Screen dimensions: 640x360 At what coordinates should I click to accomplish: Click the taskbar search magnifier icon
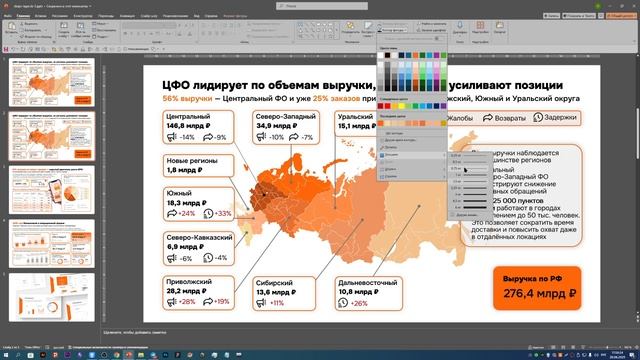(18, 355)
